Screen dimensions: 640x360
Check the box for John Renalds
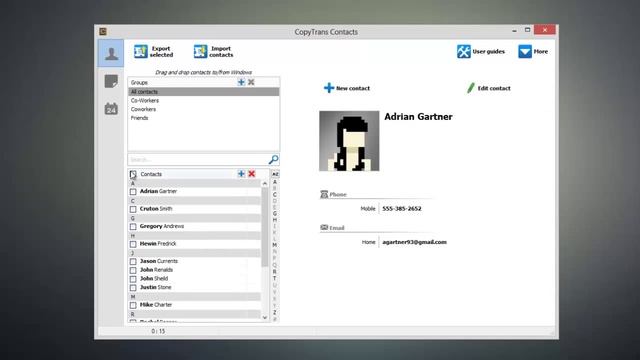[x=133, y=270]
